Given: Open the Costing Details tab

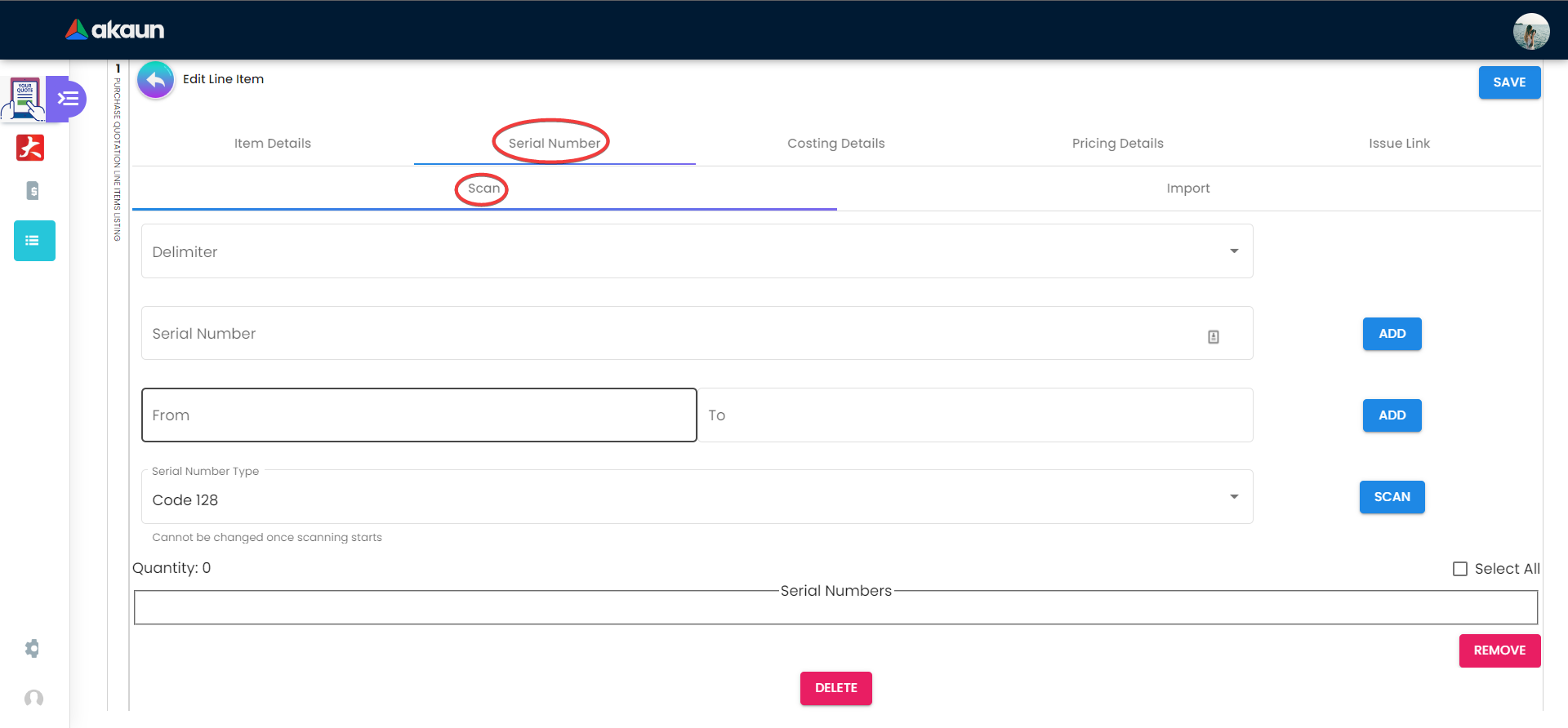Looking at the screenshot, I should [836, 144].
